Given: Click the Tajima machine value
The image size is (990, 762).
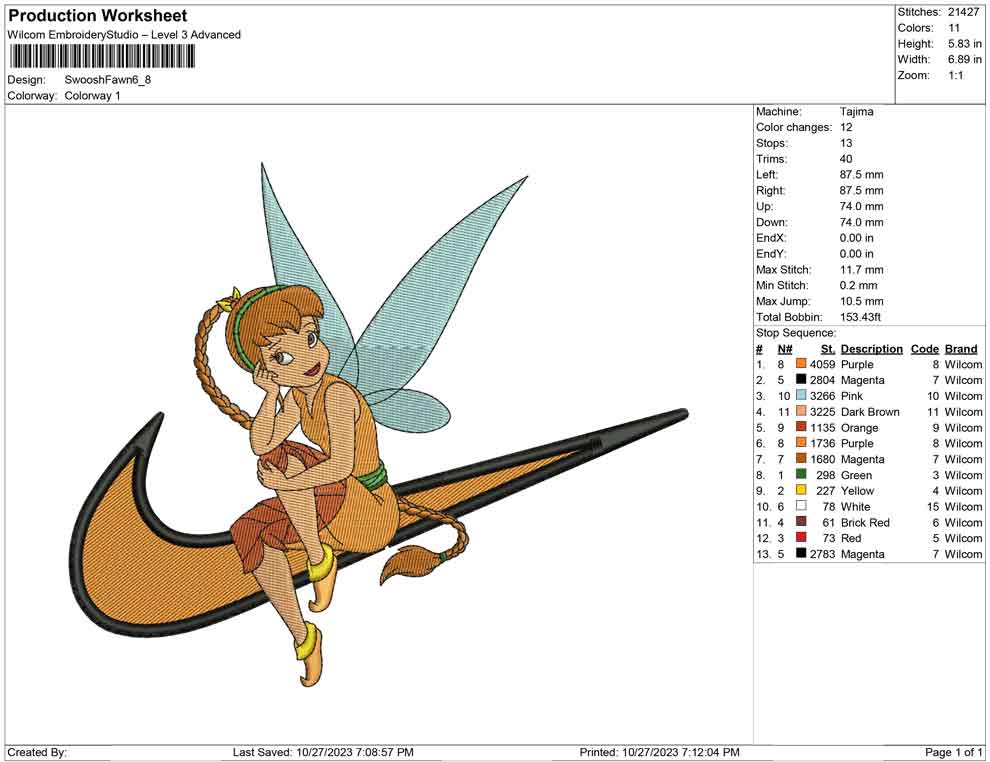Looking at the screenshot, I should pos(856,112).
